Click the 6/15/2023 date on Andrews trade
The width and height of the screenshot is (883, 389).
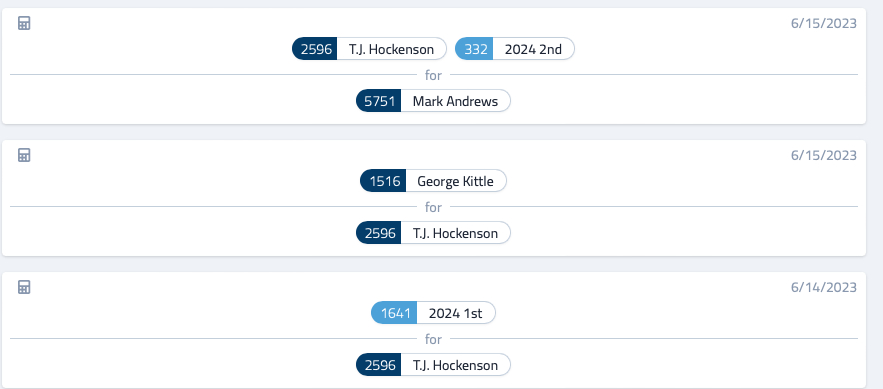(824, 23)
